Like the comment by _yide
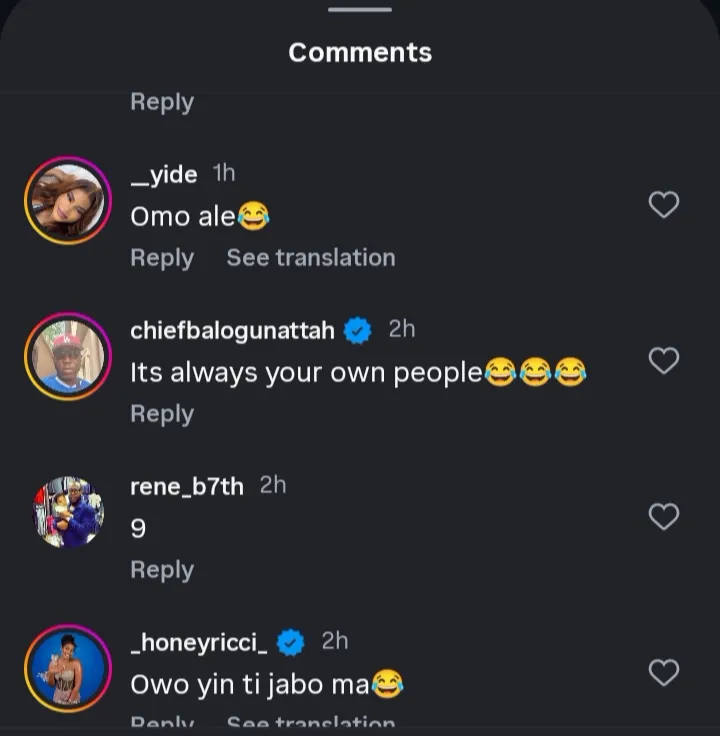The image size is (720, 736). click(664, 205)
